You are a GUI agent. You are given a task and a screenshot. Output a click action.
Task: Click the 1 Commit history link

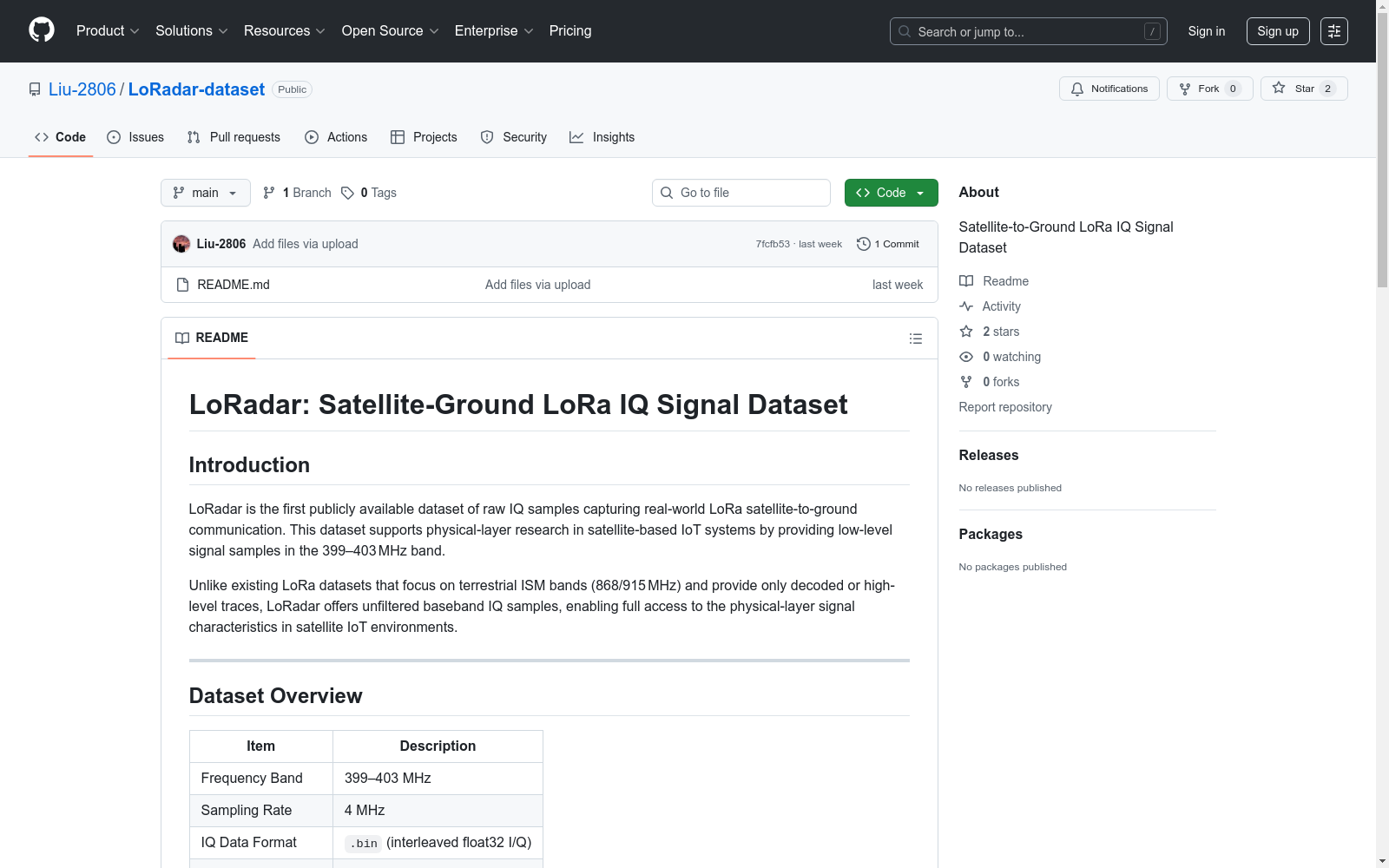[888, 244]
